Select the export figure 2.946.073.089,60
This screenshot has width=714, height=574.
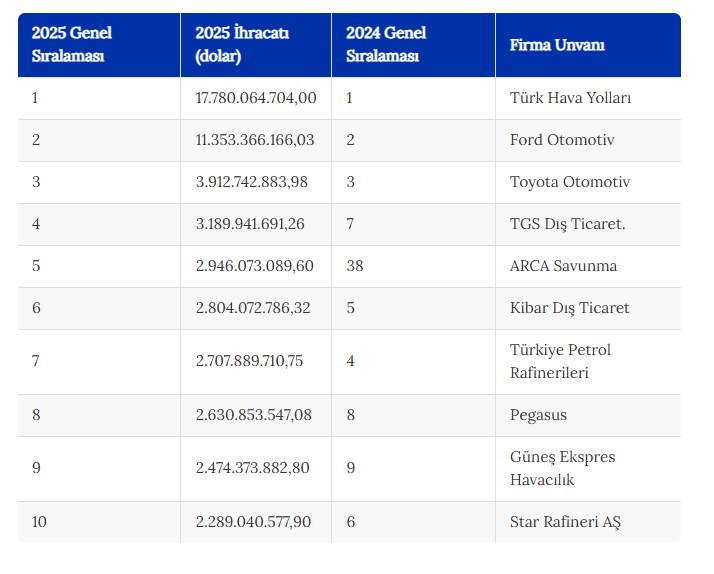coord(255,265)
